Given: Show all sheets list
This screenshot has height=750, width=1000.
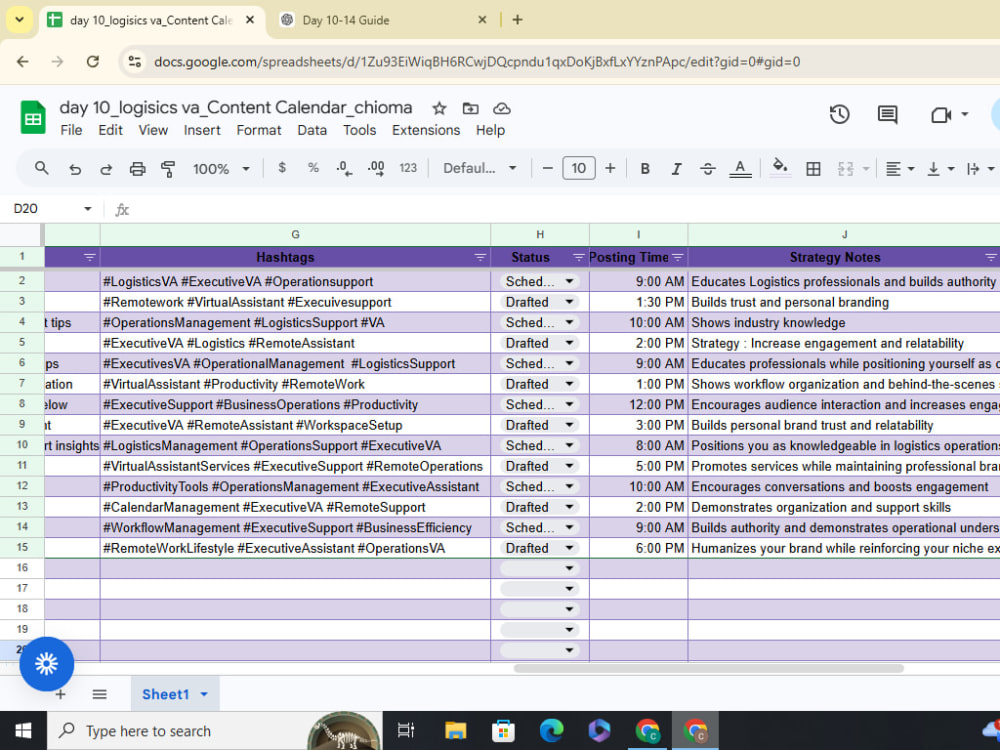Looking at the screenshot, I should click(99, 694).
